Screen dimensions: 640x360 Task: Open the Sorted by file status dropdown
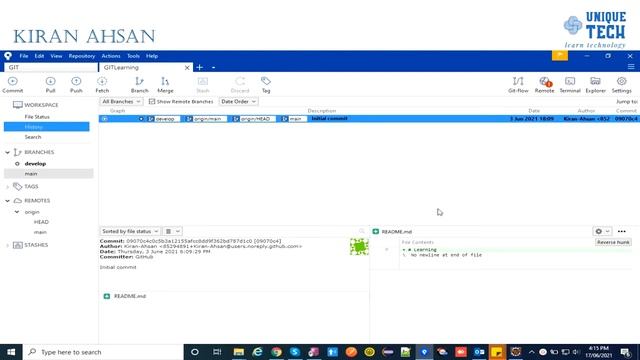(130, 231)
